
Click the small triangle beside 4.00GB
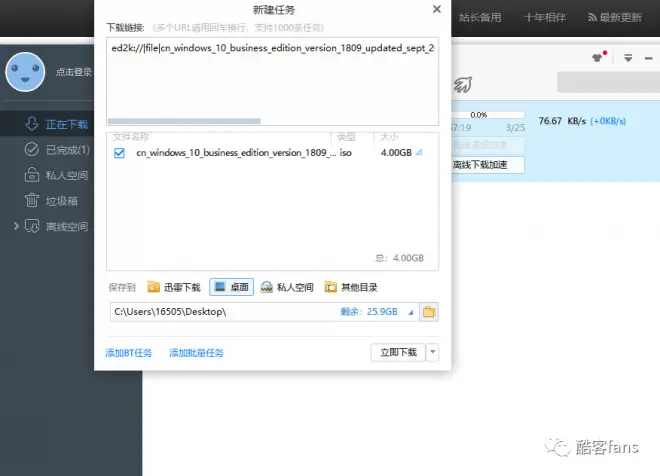[419, 153]
